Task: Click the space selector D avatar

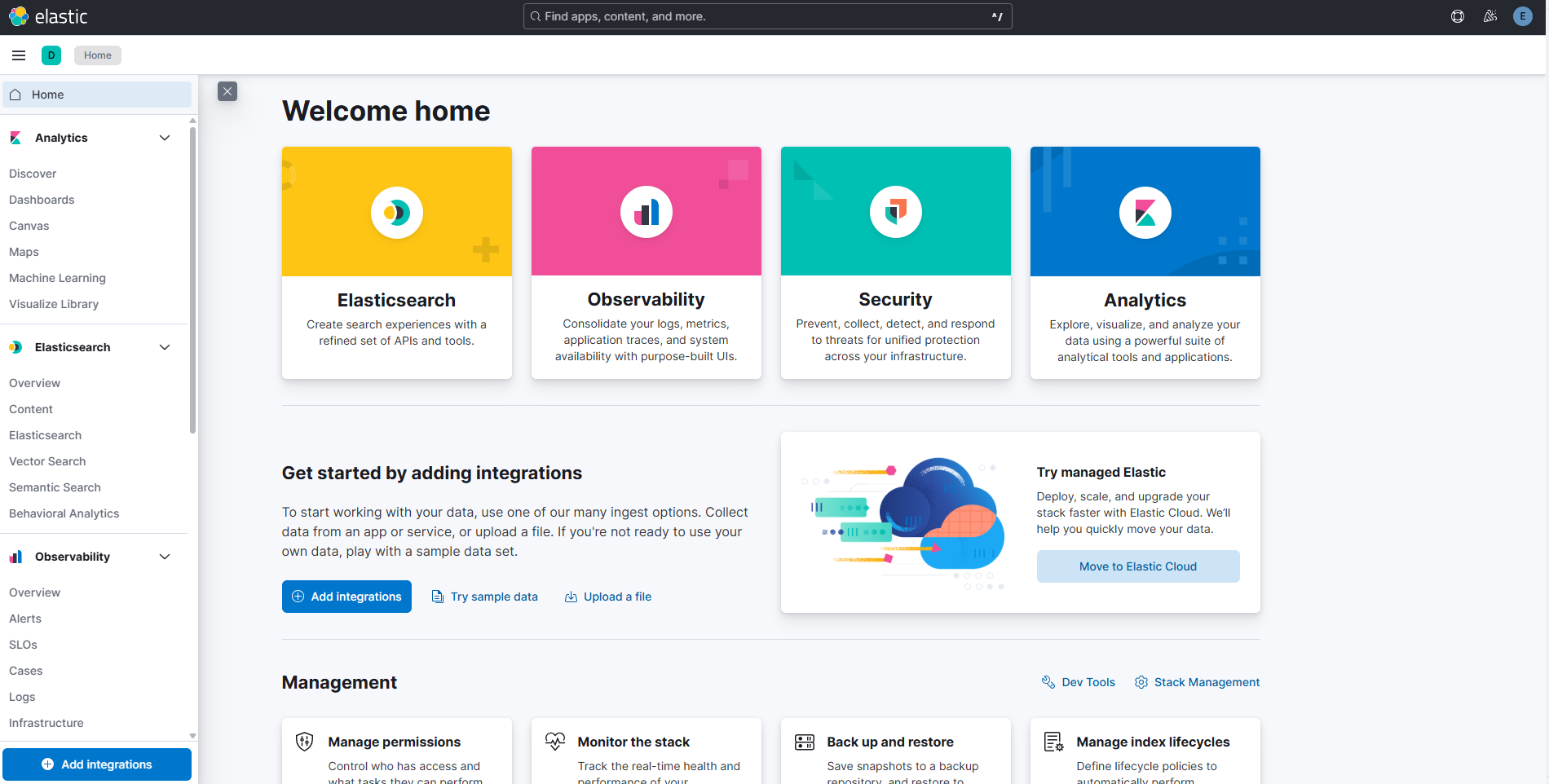Action: click(x=51, y=55)
